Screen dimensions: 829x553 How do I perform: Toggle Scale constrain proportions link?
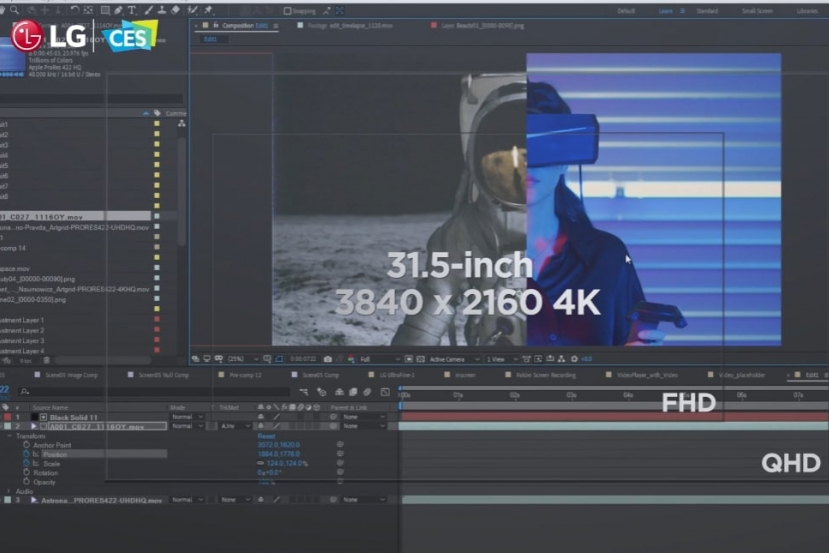click(261, 463)
